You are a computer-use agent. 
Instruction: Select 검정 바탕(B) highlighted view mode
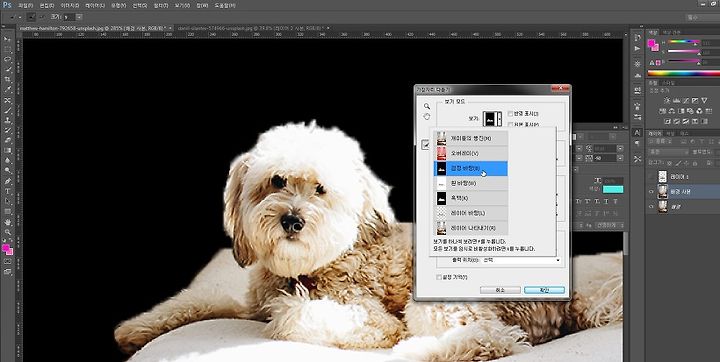pos(471,169)
